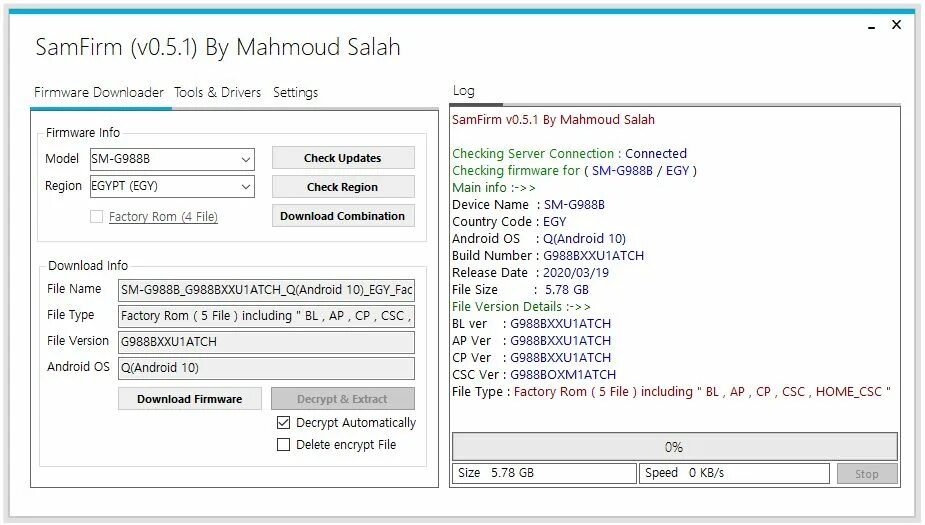The width and height of the screenshot is (925, 525).
Task: Close the SamFirm window
Action: 896,25
